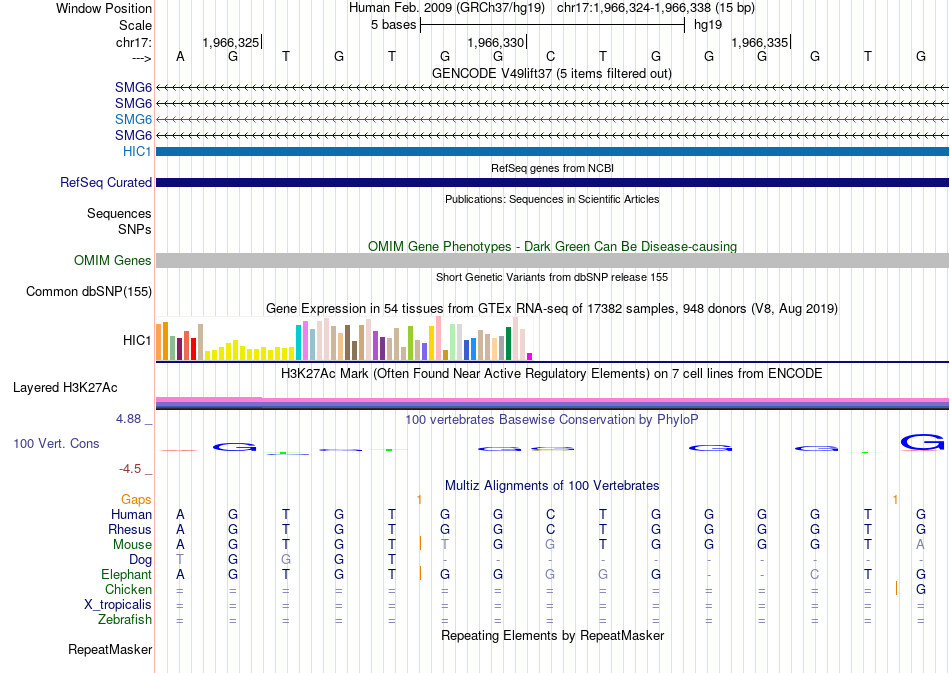Click position marker 1,966,325 in the ruler
The height and width of the screenshot is (673, 950).
click(x=231, y=42)
